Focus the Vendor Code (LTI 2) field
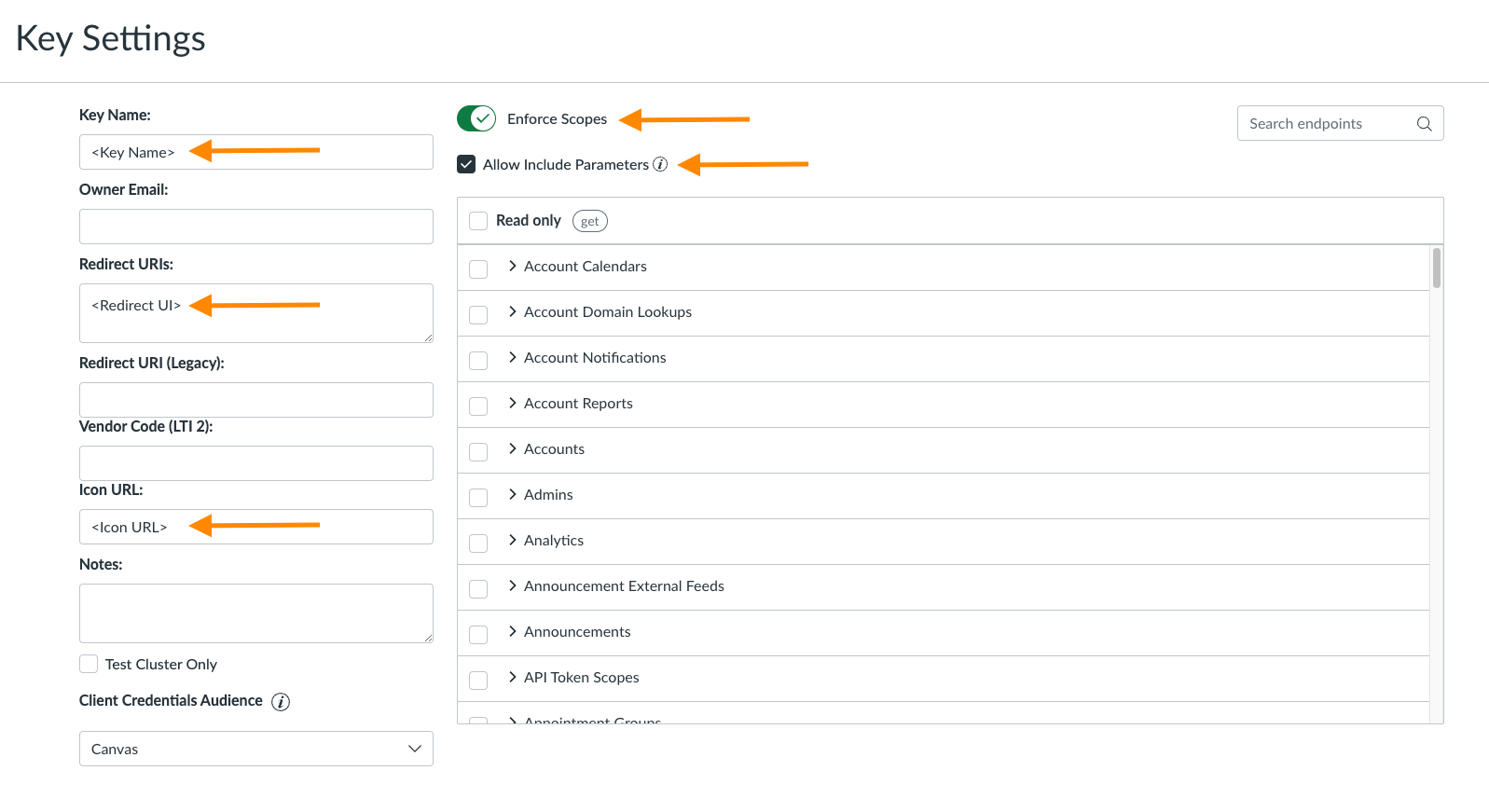Image resolution: width=1489 pixels, height=812 pixels. (x=256, y=463)
